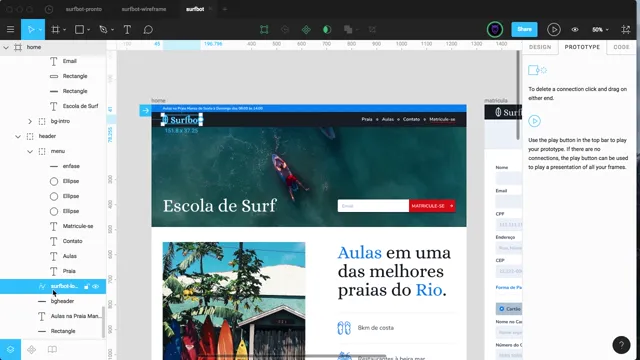
Task: Click the Create Component icon
Action: (x=306, y=29)
